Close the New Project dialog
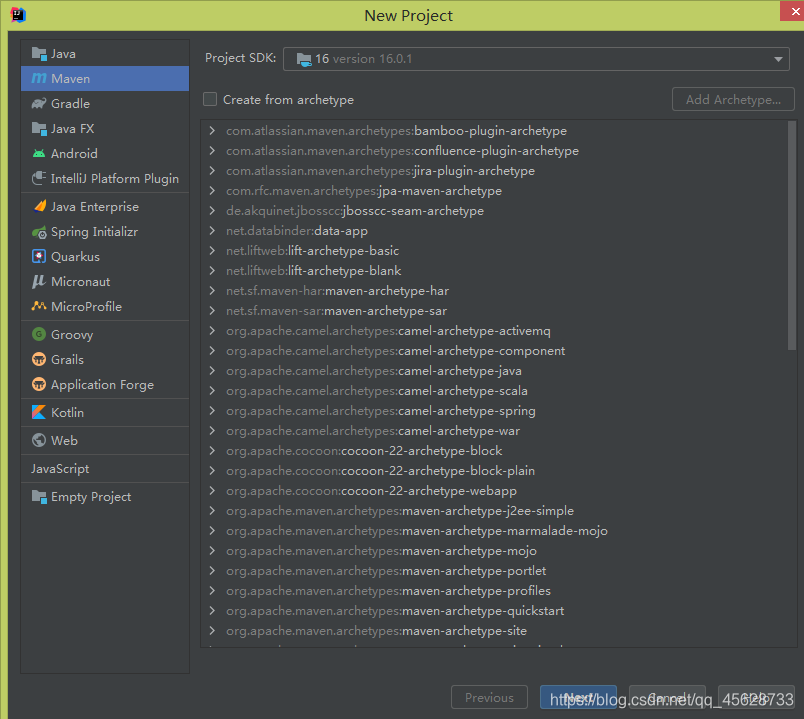This screenshot has width=804, height=719. coord(793,11)
